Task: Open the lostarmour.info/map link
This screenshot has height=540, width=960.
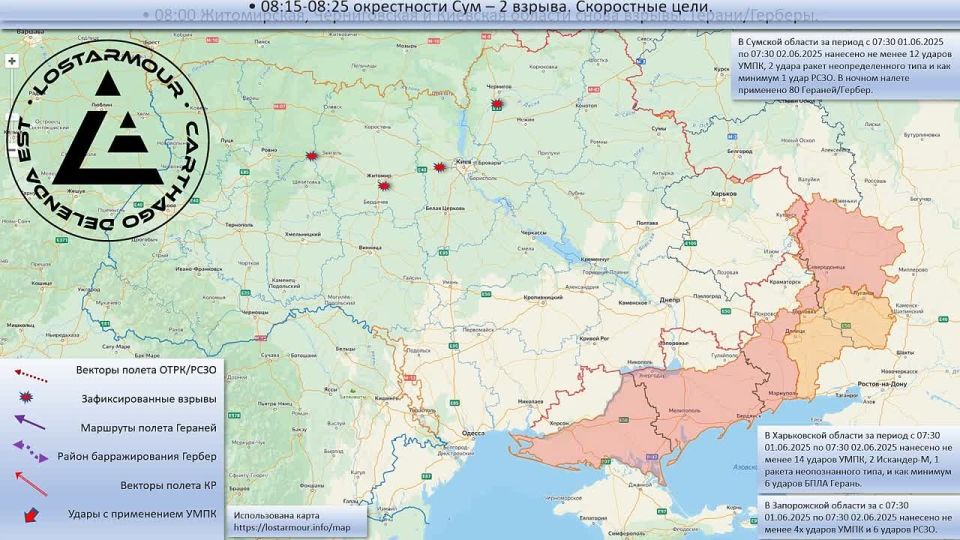Action: pyautogui.click(x=293, y=527)
